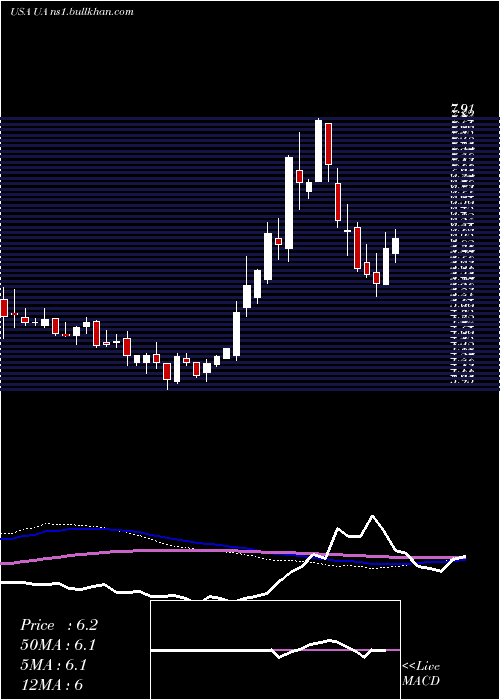Click the "5MA : 6.1" label

[53, 665]
